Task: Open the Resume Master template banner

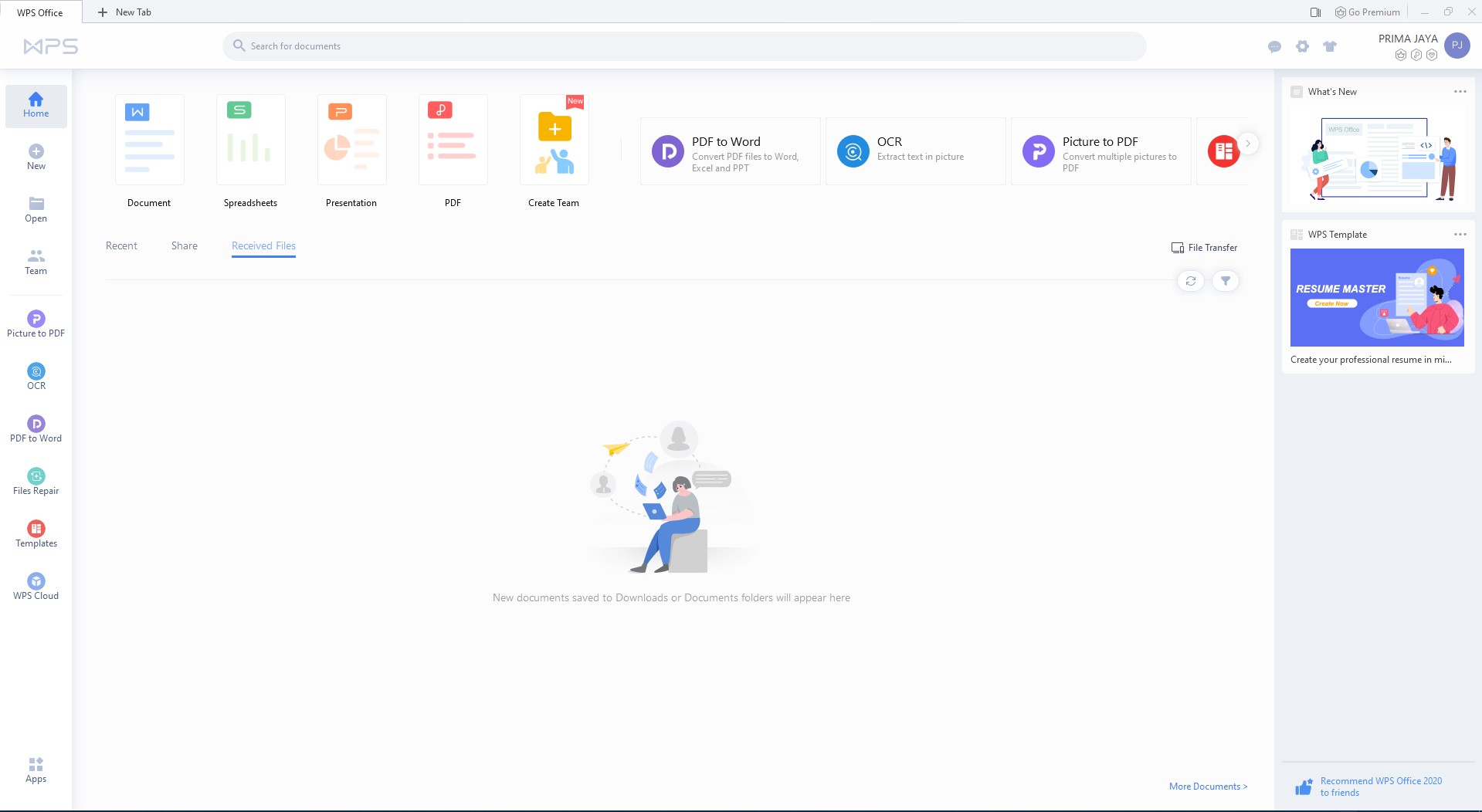Action: pyautogui.click(x=1377, y=297)
